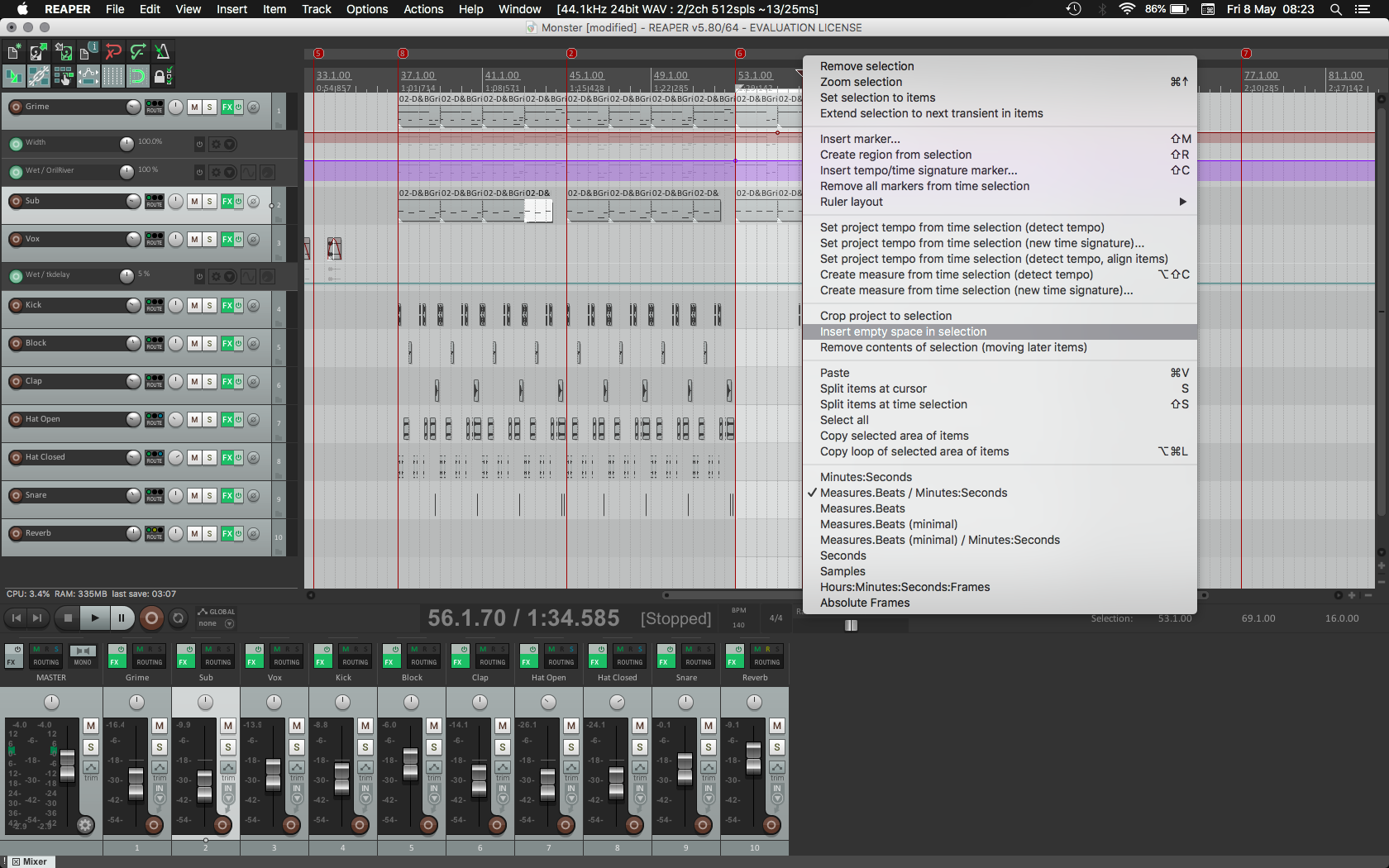This screenshot has height=868, width=1389.
Task: Click the Mixer tab at window bottom
Action: 30,861
